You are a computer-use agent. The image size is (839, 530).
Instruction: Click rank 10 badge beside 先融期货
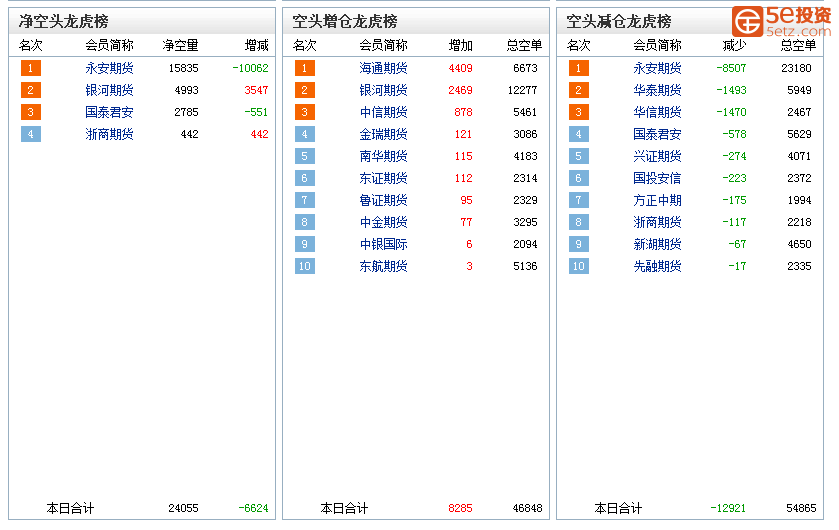tap(578, 266)
